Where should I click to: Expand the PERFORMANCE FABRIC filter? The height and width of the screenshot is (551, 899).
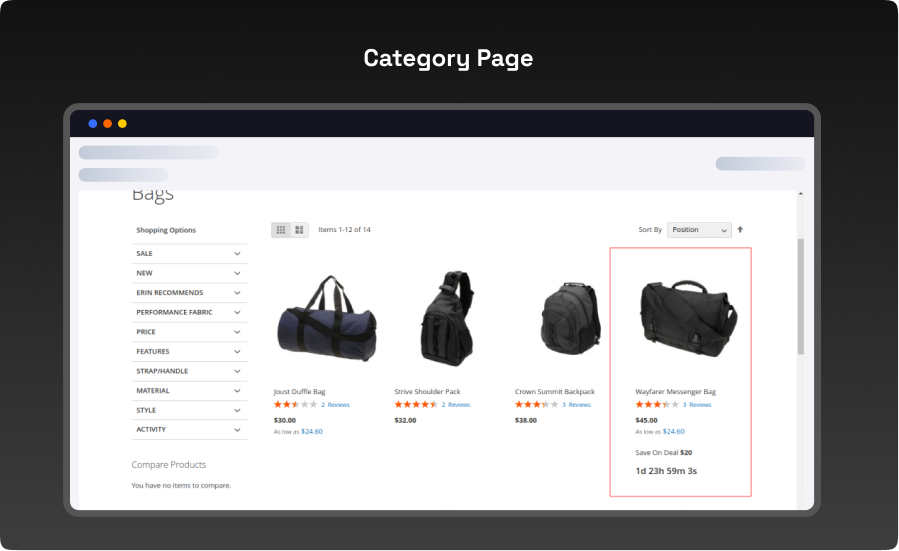(189, 312)
